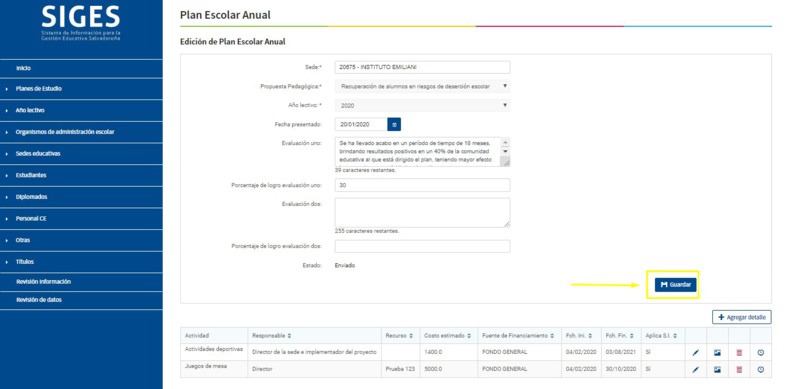Save the plan with Guardar button
This screenshot has width=789, height=389.
(676, 285)
